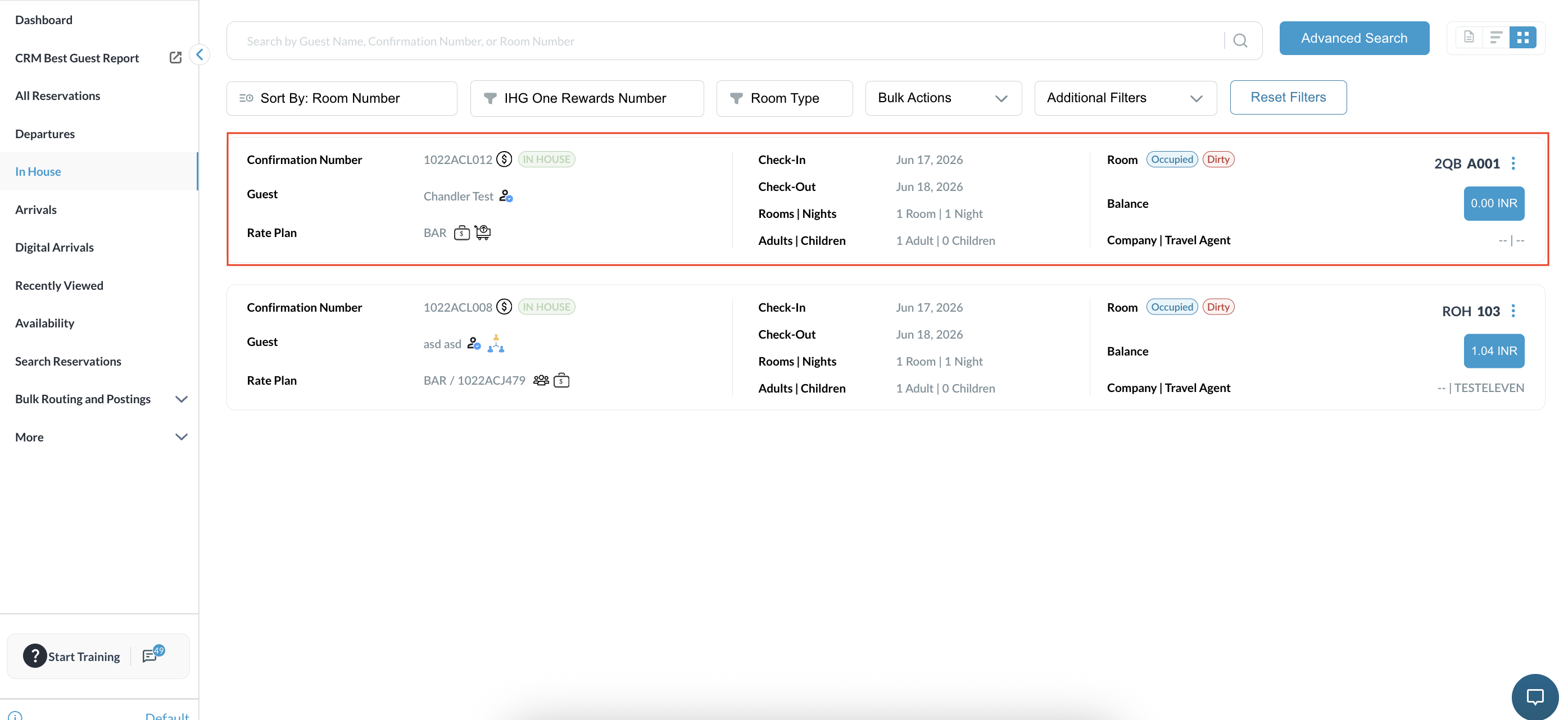Screen dimensions: 1568x720
Task: Open CRM Best Guest Report external link icon
Action: (x=175, y=58)
